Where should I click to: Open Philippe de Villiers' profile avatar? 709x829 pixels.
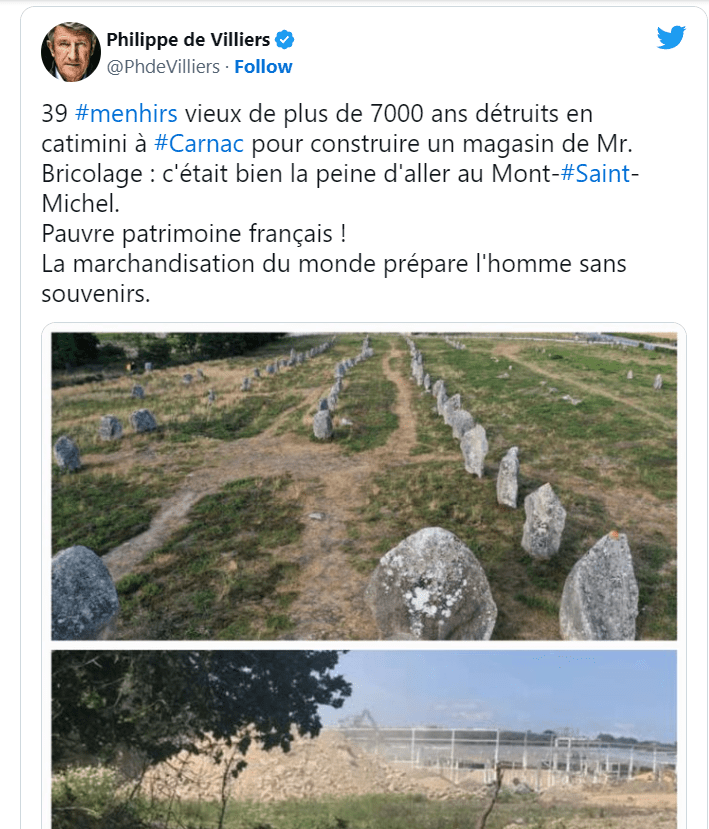tap(70, 52)
